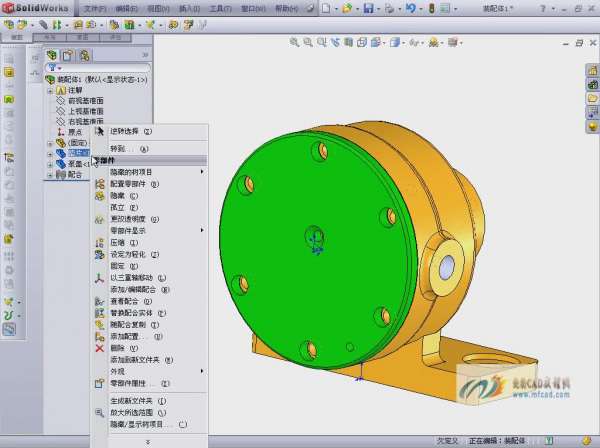This screenshot has width=600, height=448.
Task: Click the Zoom to Fit magnifier icon
Action: (294, 42)
